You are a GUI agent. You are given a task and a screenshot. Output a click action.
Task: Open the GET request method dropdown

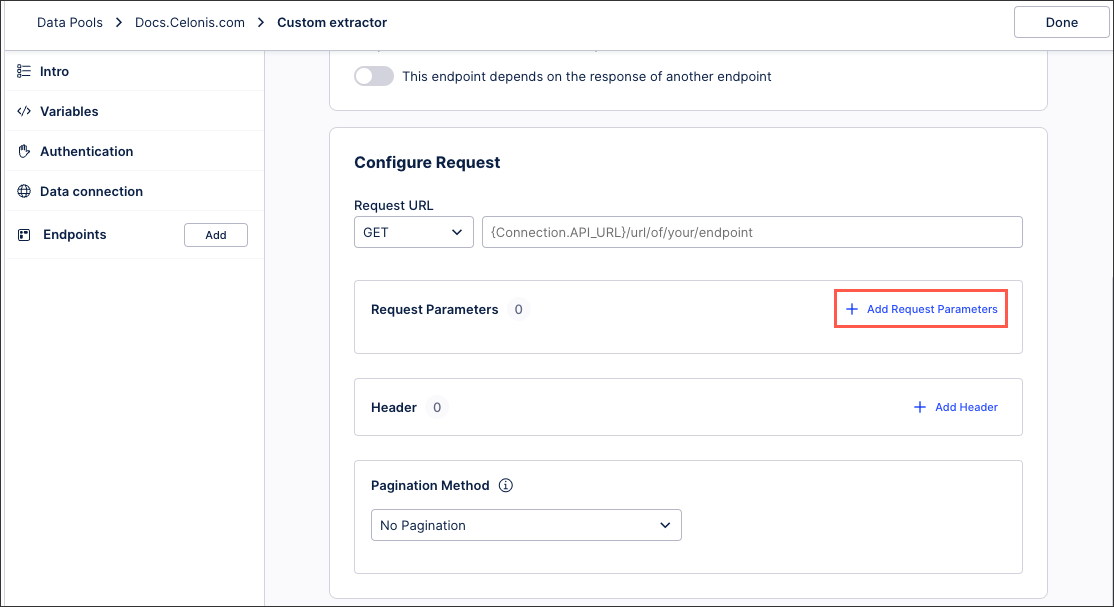(414, 232)
